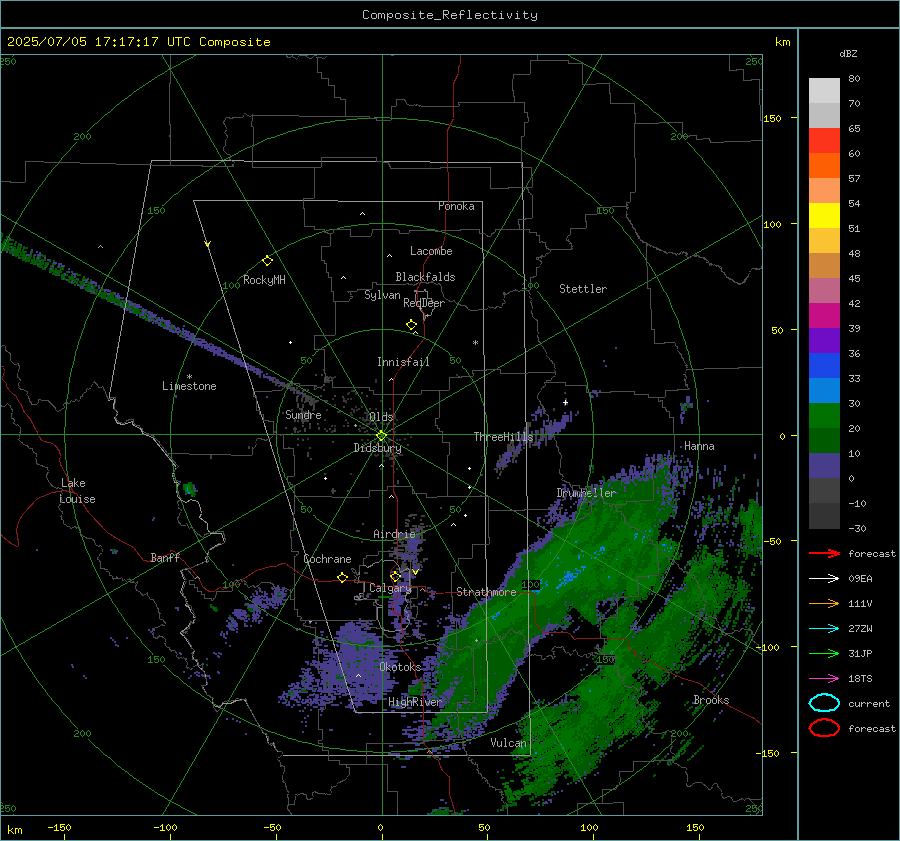This screenshot has width=900, height=841.
Task: Click the Lacombe city label
Action: 431,251
